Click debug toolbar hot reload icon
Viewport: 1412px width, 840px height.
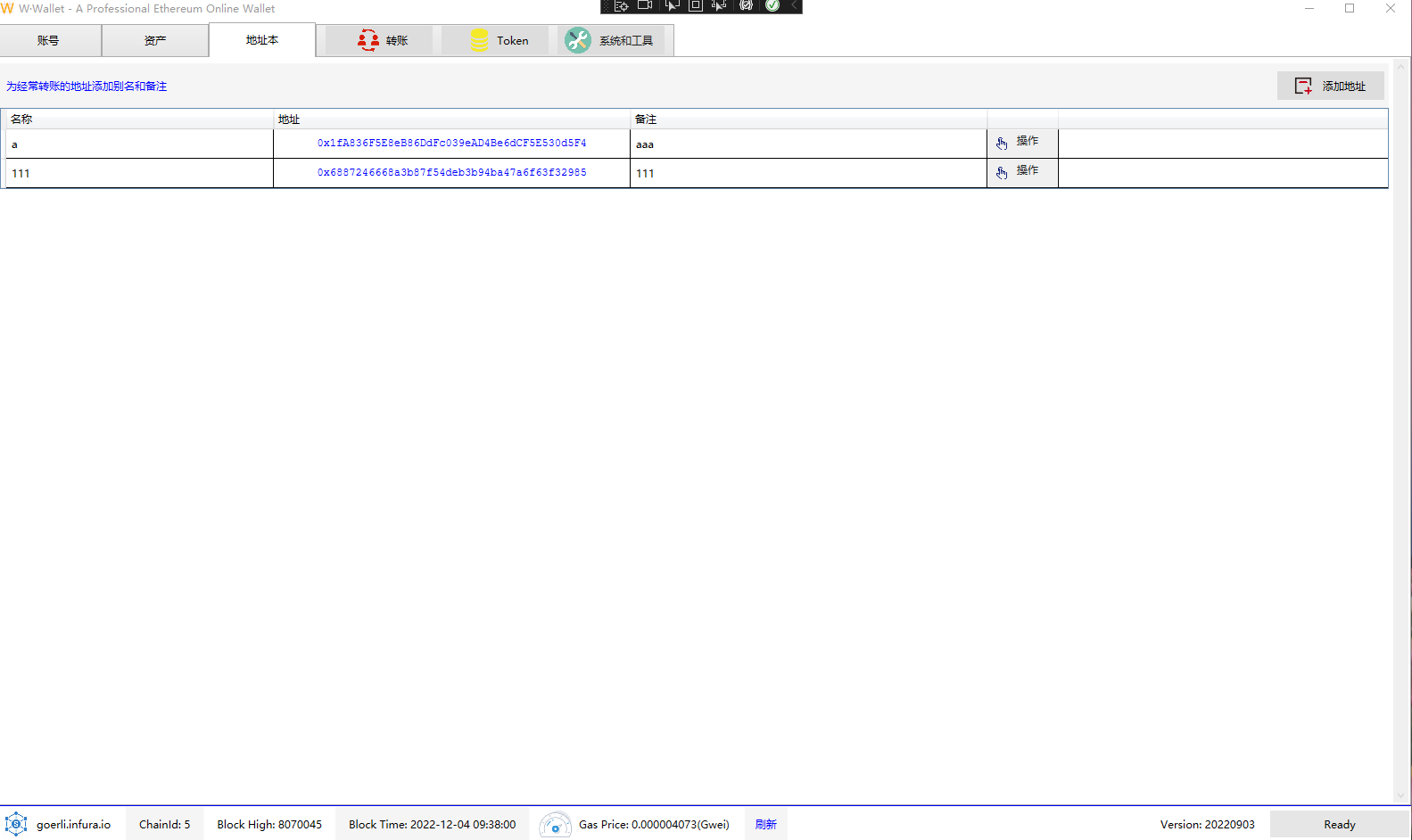pos(746,6)
